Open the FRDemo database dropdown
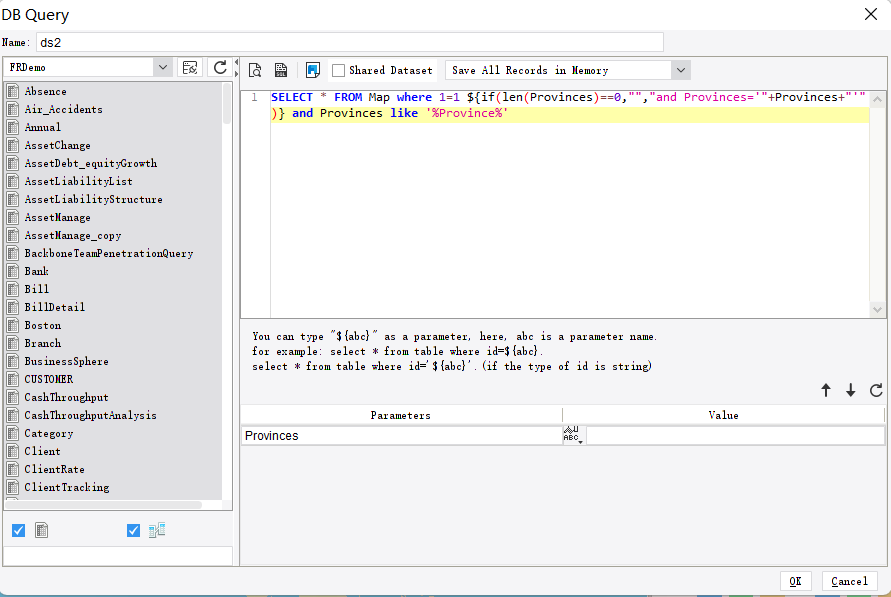This screenshot has height=597, width=891. [163, 67]
